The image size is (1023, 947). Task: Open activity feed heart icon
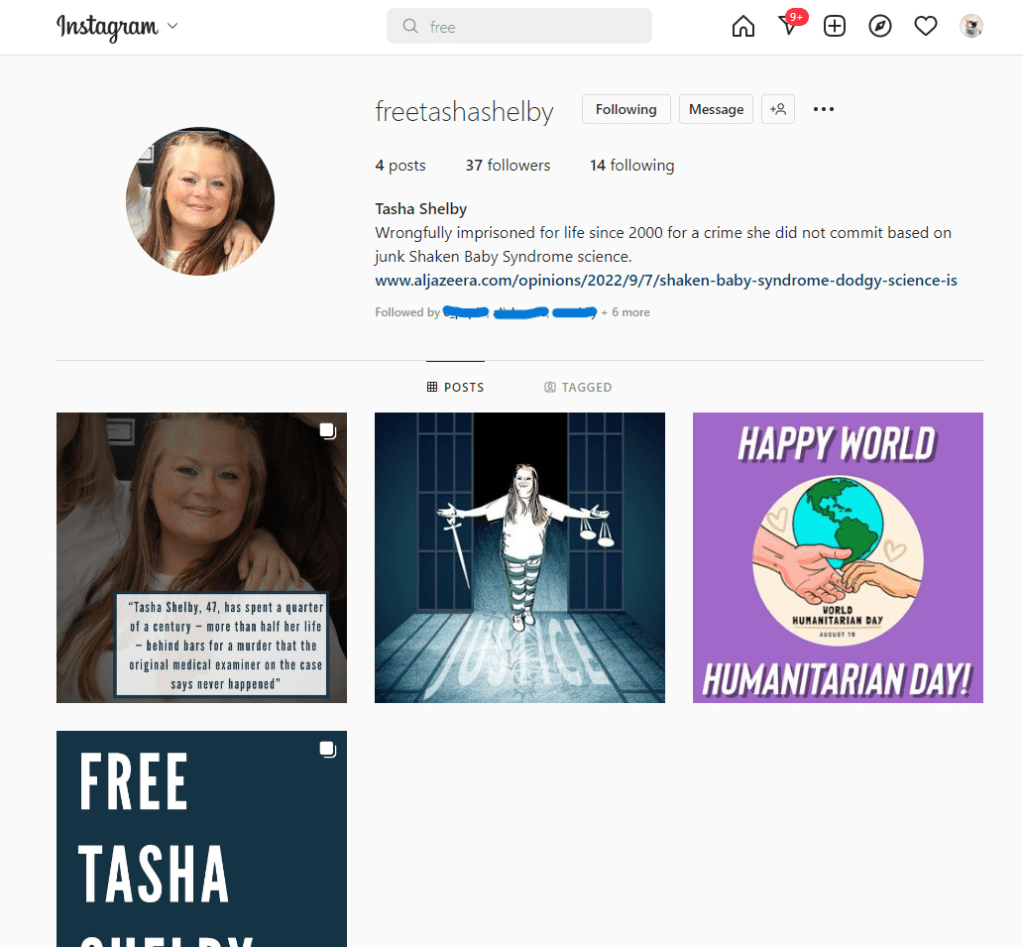925,27
